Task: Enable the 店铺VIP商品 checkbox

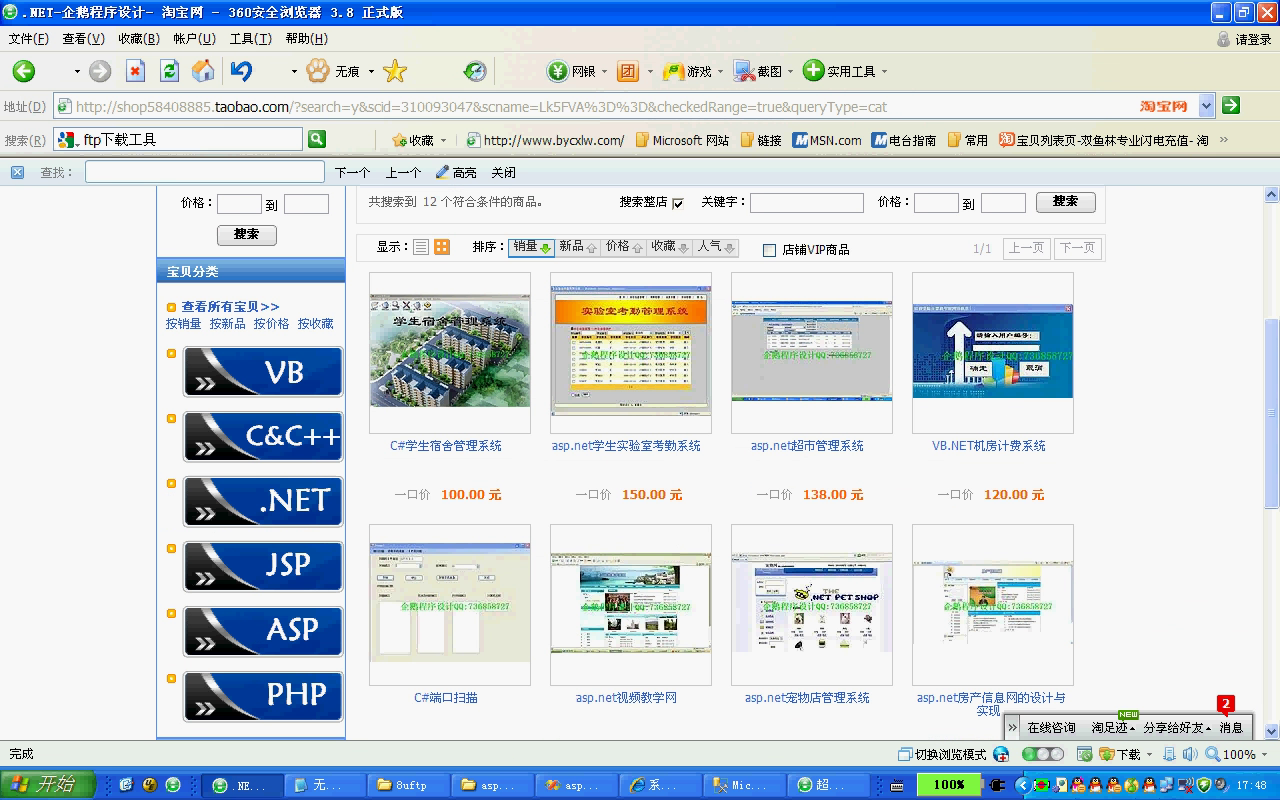Action: [769, 250]
